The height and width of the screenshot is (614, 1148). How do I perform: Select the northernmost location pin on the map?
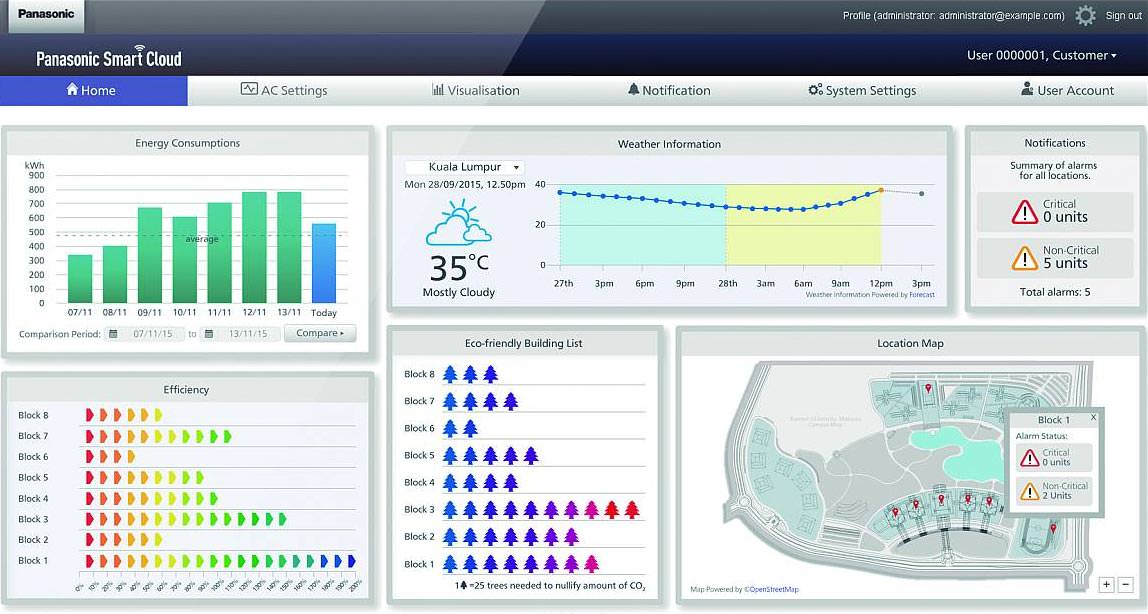point(928,389)
